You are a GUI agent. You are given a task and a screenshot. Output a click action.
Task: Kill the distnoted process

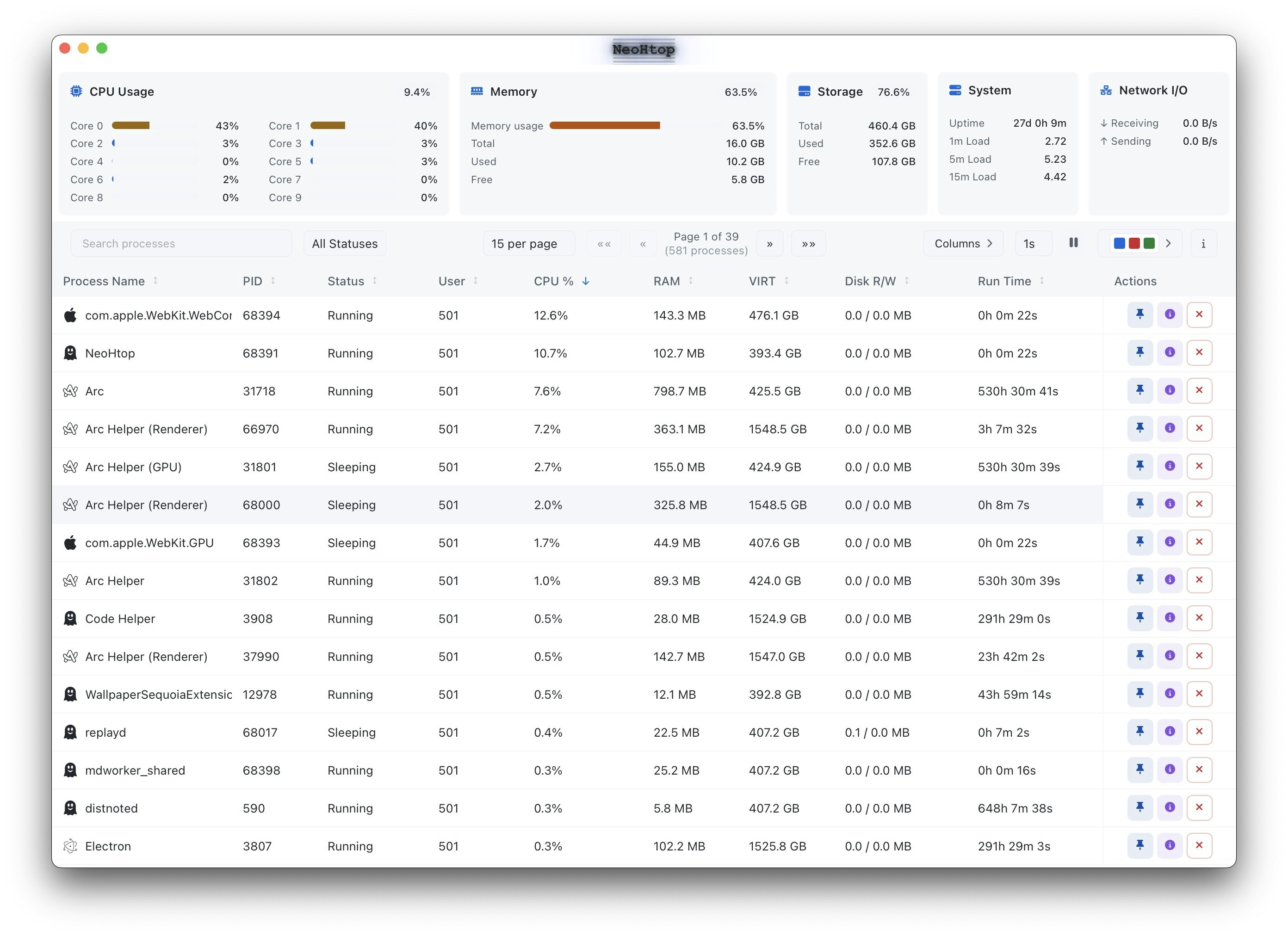coord(1199,808)
